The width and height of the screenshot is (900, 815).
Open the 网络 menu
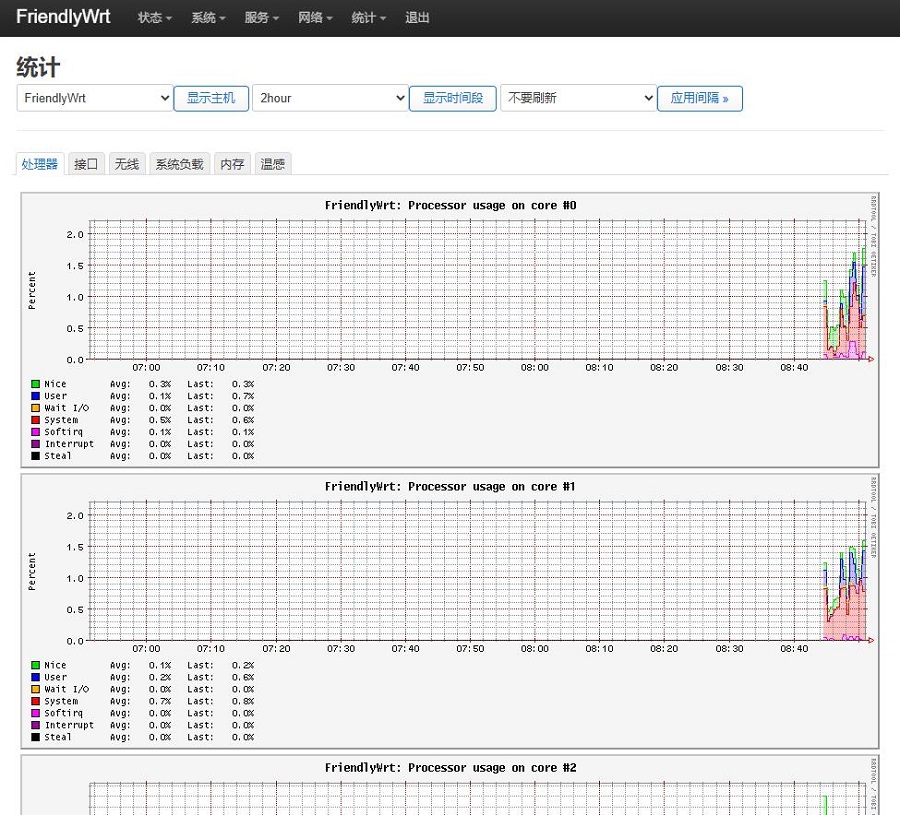click(x=315, y=18)
